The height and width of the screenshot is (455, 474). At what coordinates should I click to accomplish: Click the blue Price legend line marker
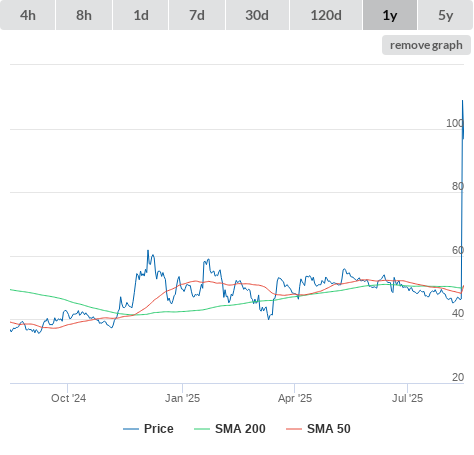point(131,429)
